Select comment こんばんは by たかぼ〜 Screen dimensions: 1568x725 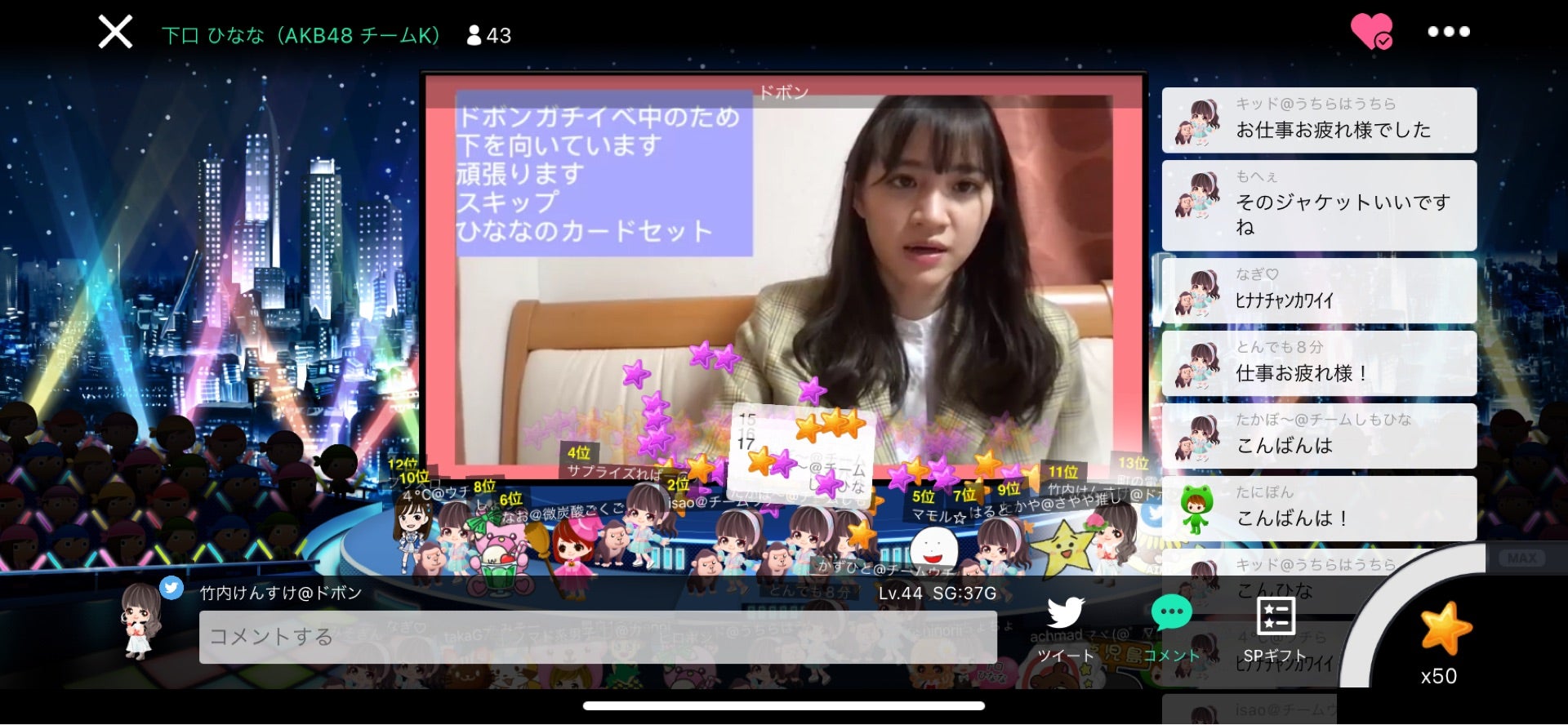1319,436
